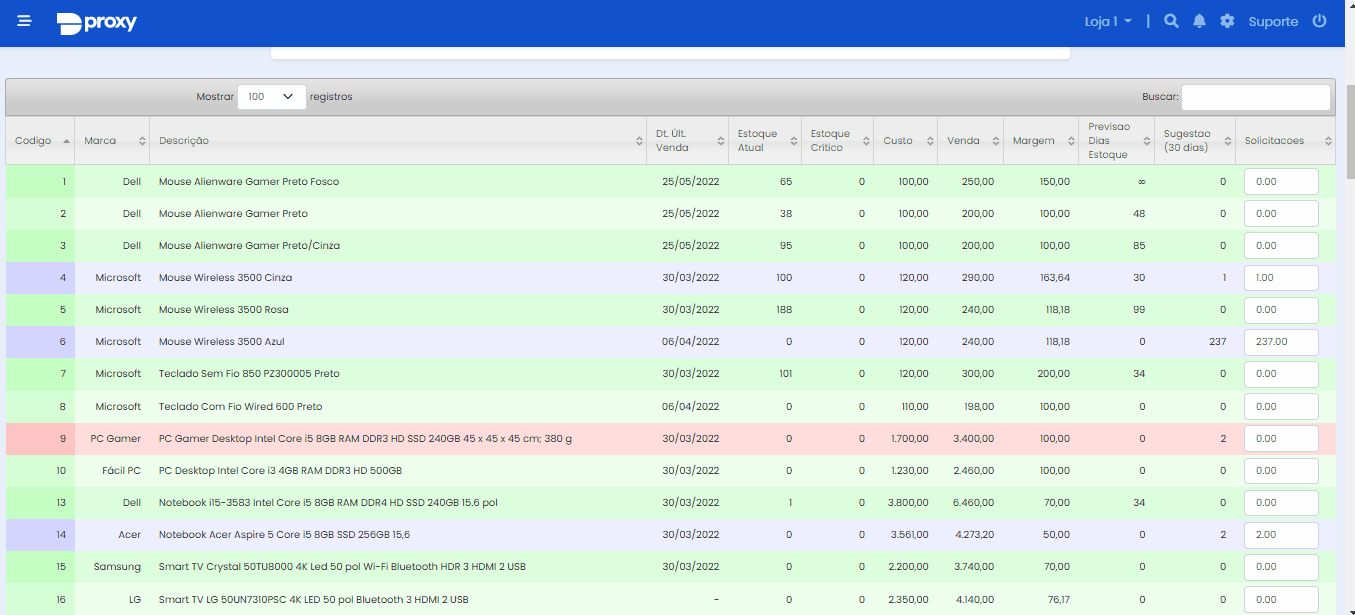
Task: Click Estoque Atual value 188
Action: (784, 310)
